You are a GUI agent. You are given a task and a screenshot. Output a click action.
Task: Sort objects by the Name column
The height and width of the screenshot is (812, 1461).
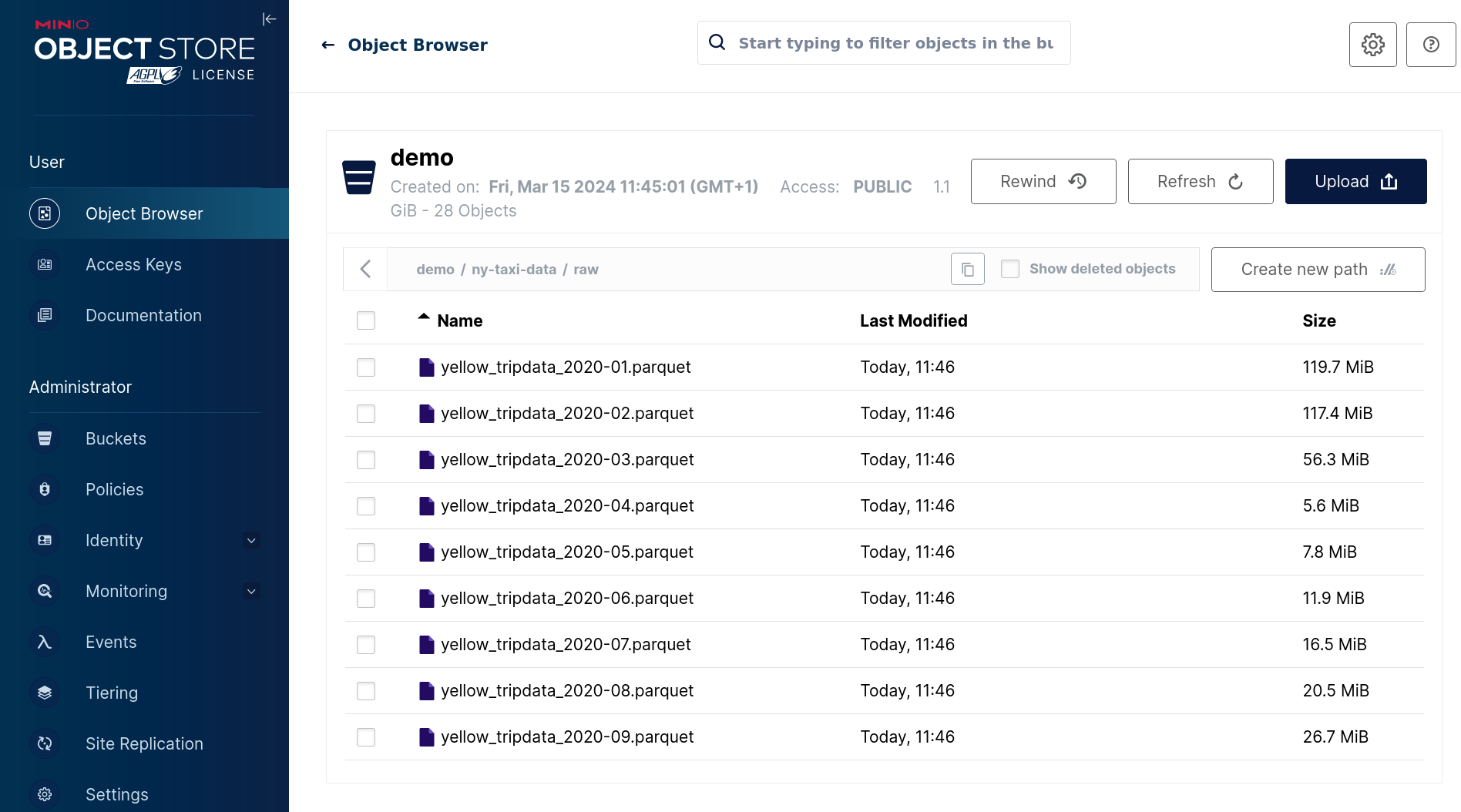click(x=459, y=321)
